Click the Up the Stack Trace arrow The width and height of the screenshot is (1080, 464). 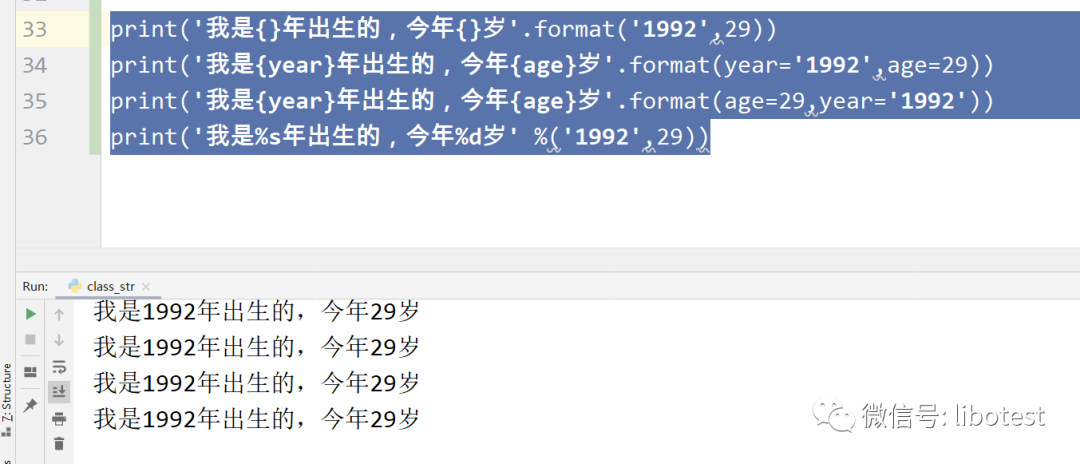[x=59, y=314]
